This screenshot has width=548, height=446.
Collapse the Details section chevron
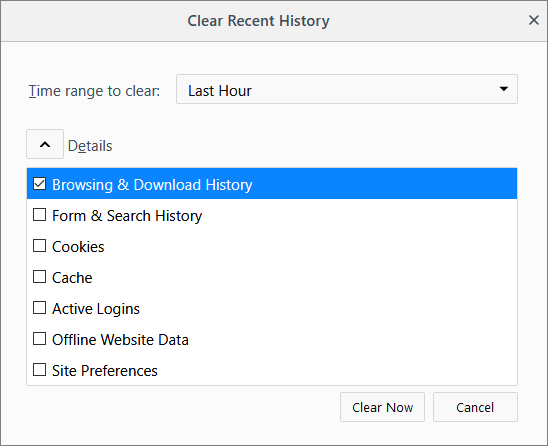[x=45, y=144]
